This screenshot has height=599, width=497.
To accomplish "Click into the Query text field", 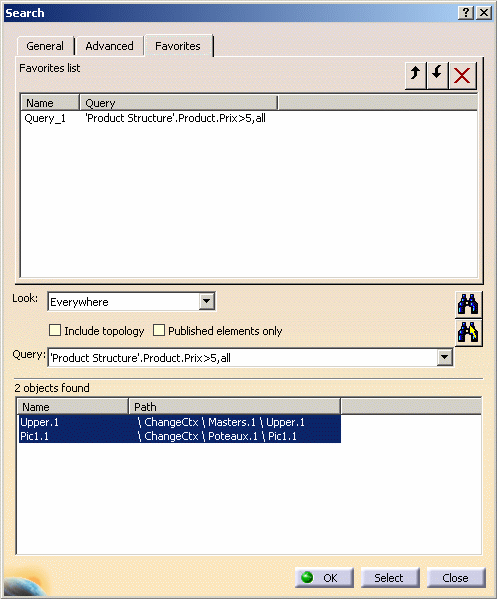I will click(243, 358).
